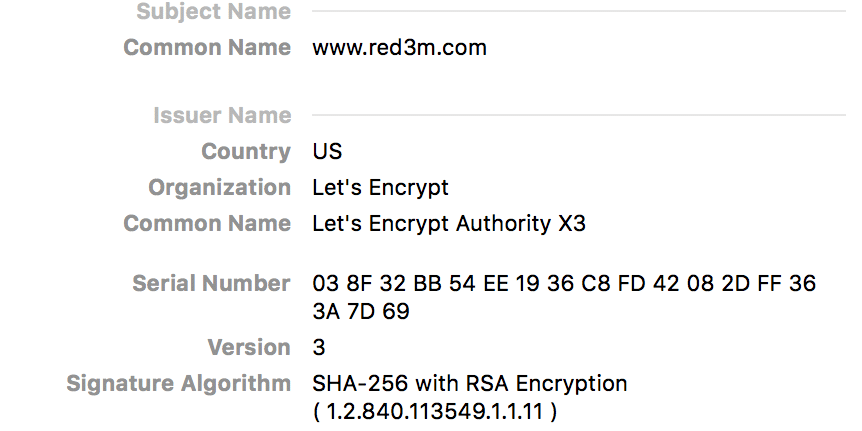Click the Serial Number label
862x431 pixels.
[x=211, y=284]
